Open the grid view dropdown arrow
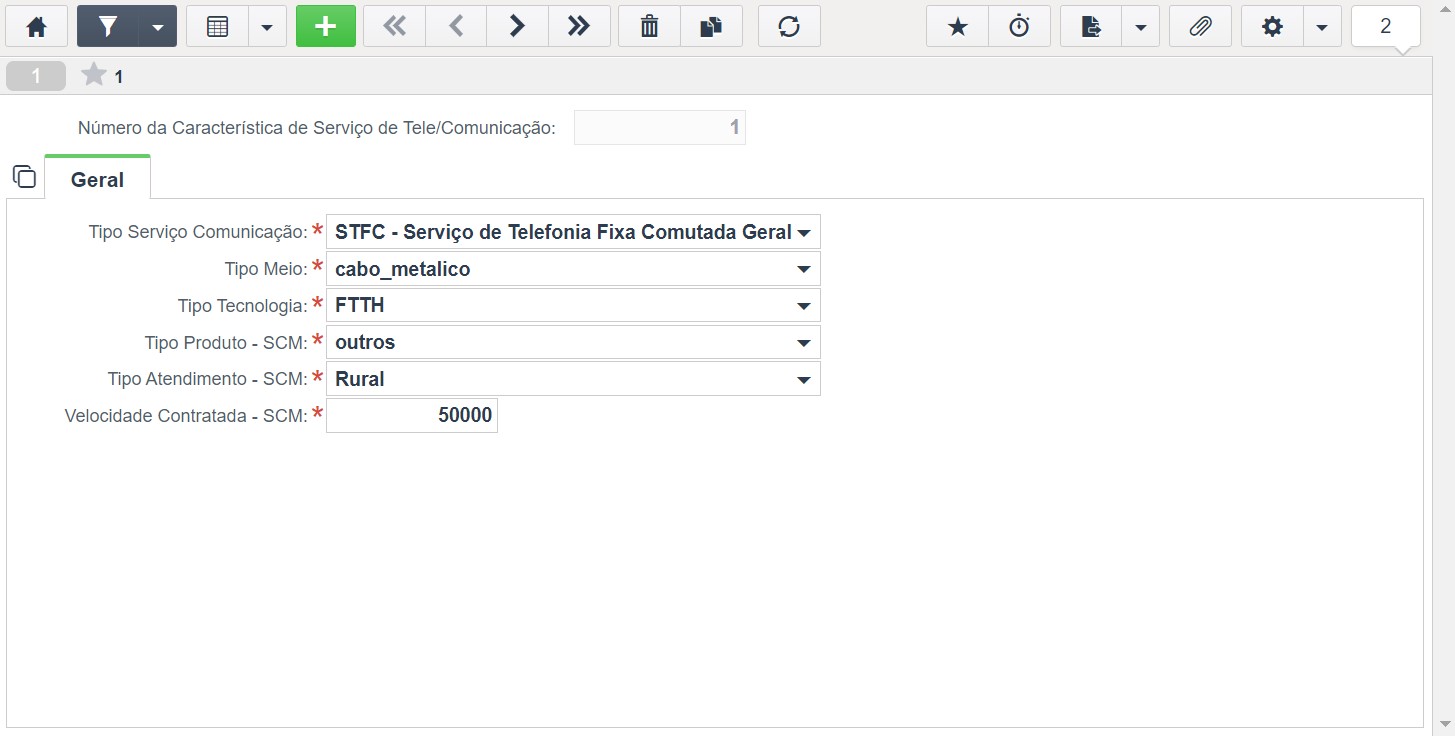 coord(267,27)
